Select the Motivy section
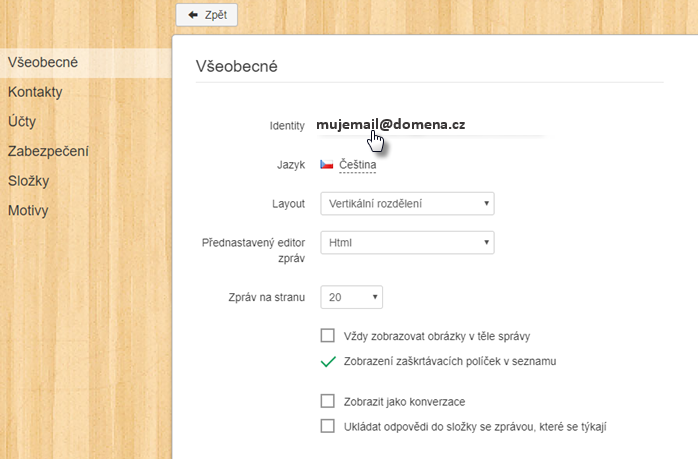698x459 pixels. click(28, 210)
